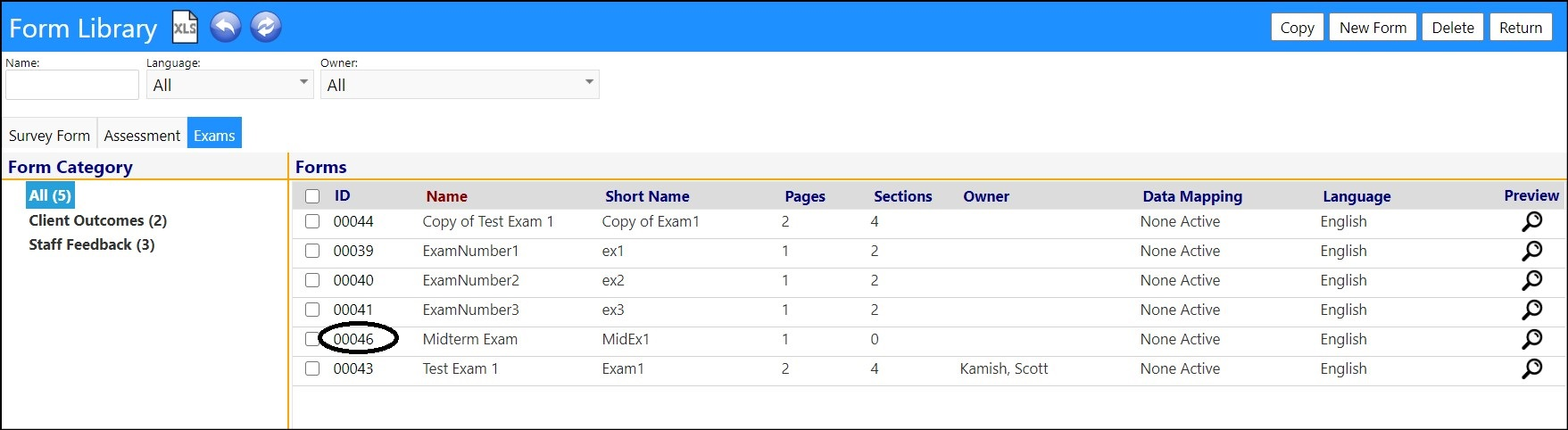The width and height of the screenshot is (1568, 430).
Task: Tick the select-all header checkbox
Action: point(312,196)
